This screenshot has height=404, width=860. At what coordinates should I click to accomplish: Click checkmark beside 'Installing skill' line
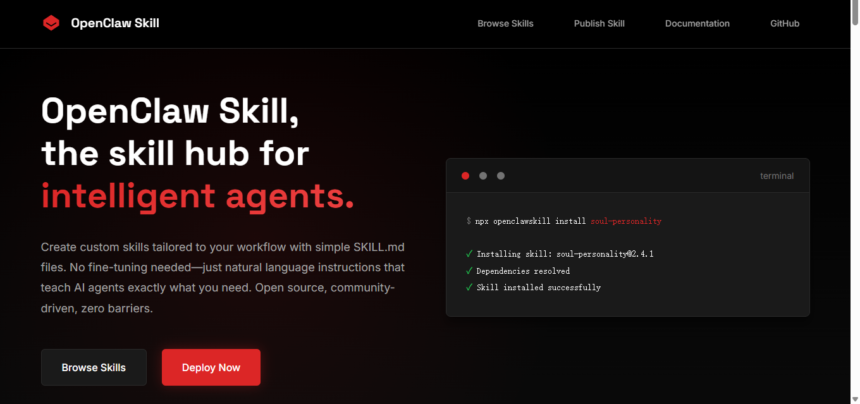point(469,254)
